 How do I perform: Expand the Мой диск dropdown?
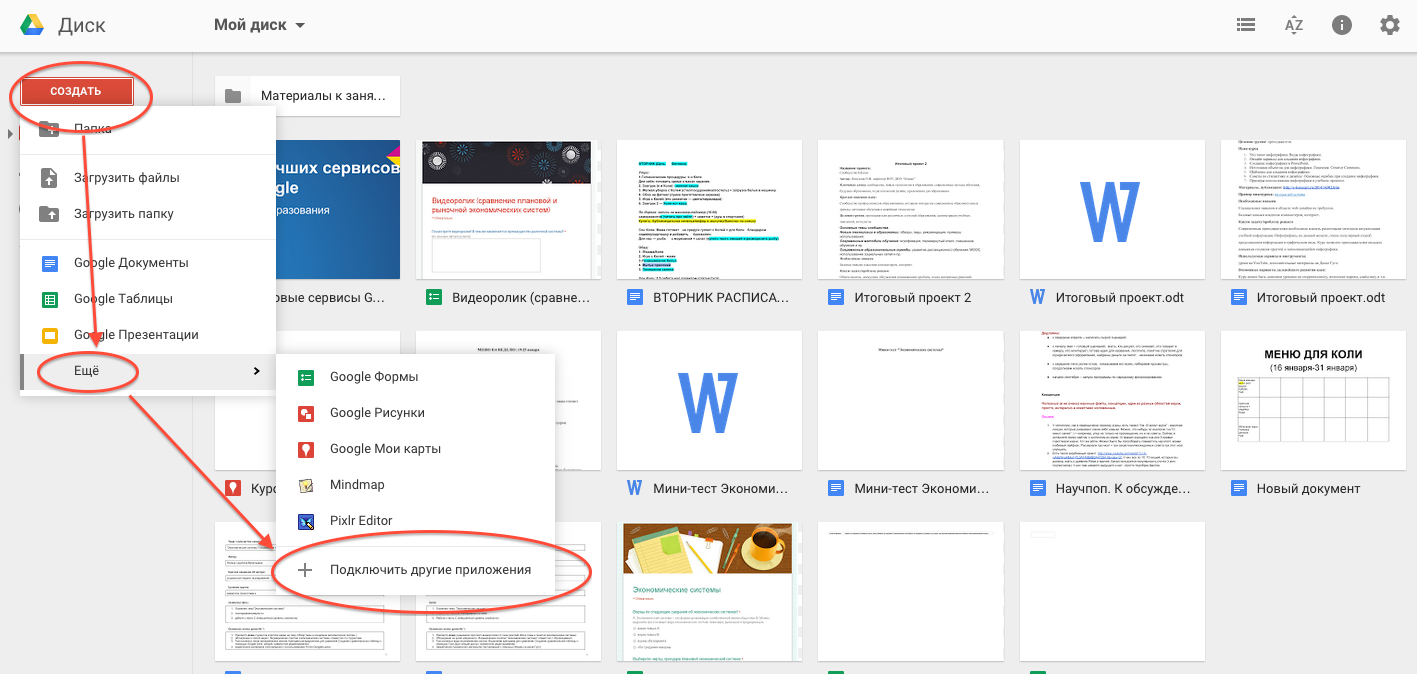[260, 25]
